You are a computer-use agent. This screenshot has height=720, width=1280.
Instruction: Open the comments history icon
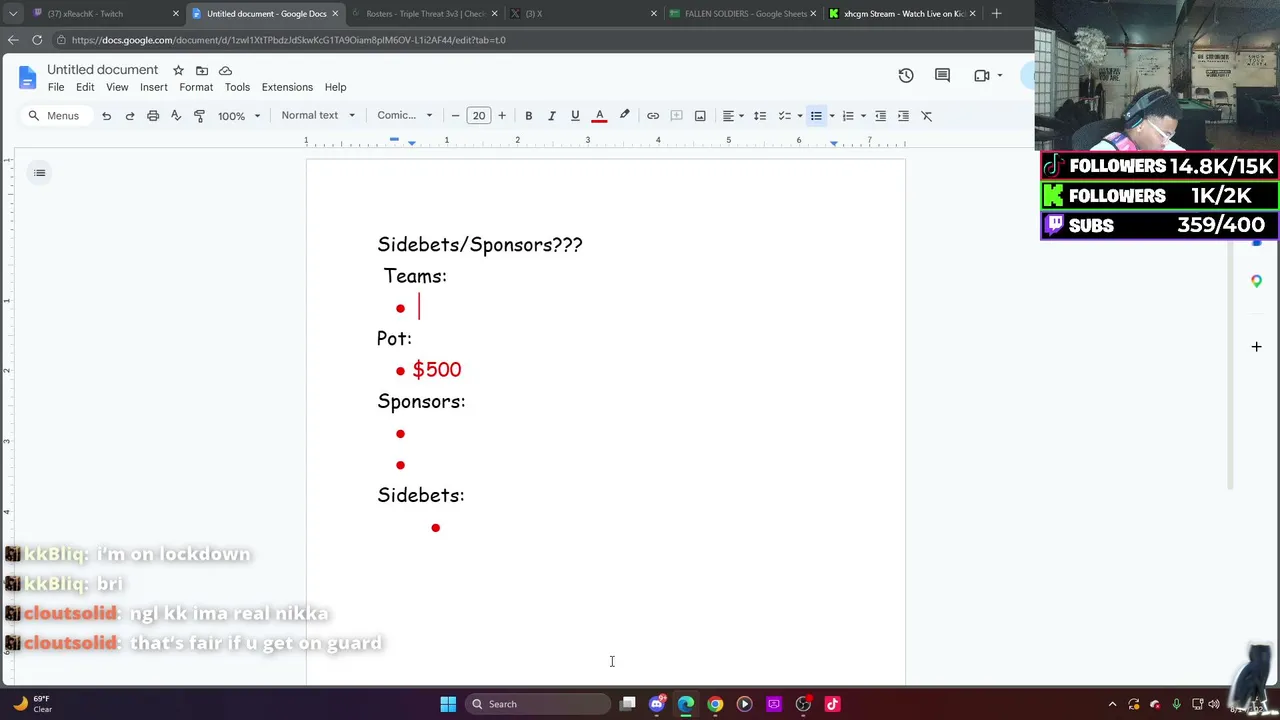click(x=942, y=75)
